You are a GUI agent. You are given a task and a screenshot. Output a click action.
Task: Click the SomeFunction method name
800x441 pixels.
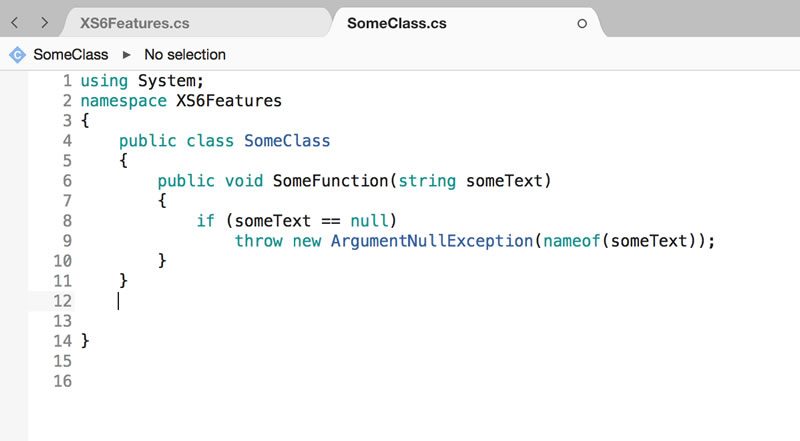click(x=331, y=181)
